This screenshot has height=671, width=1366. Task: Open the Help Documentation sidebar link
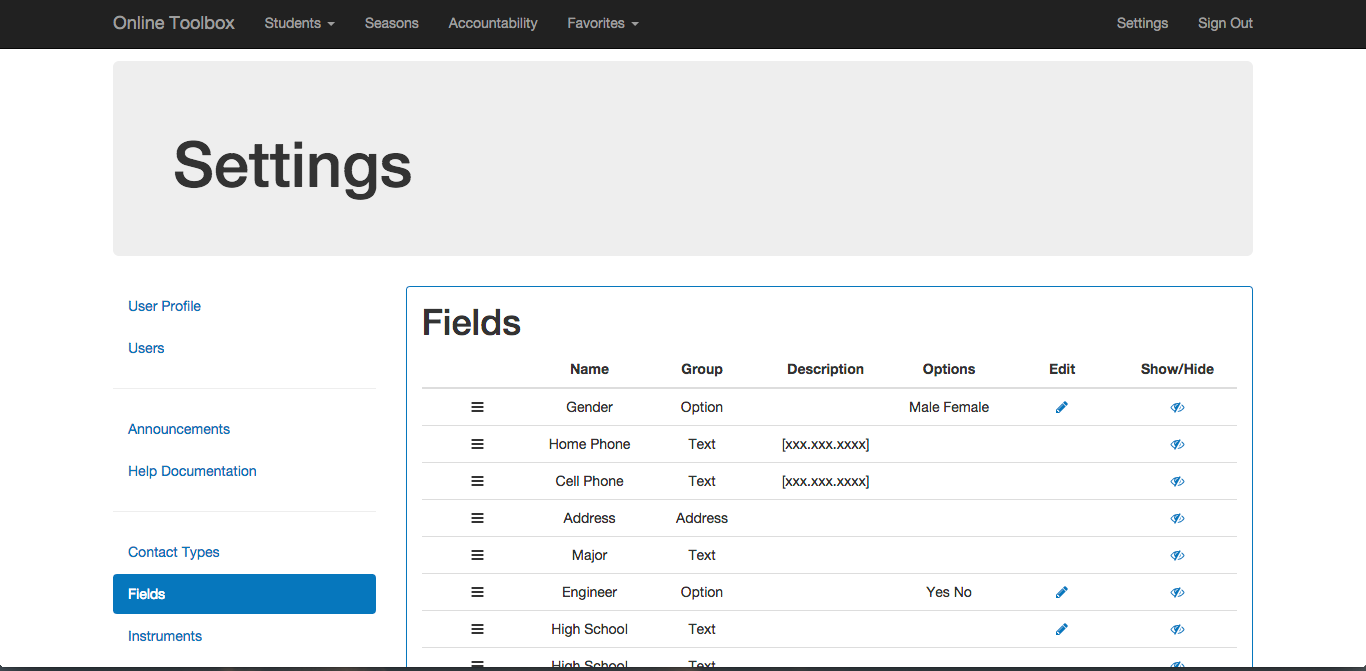[x=192, y=471]
